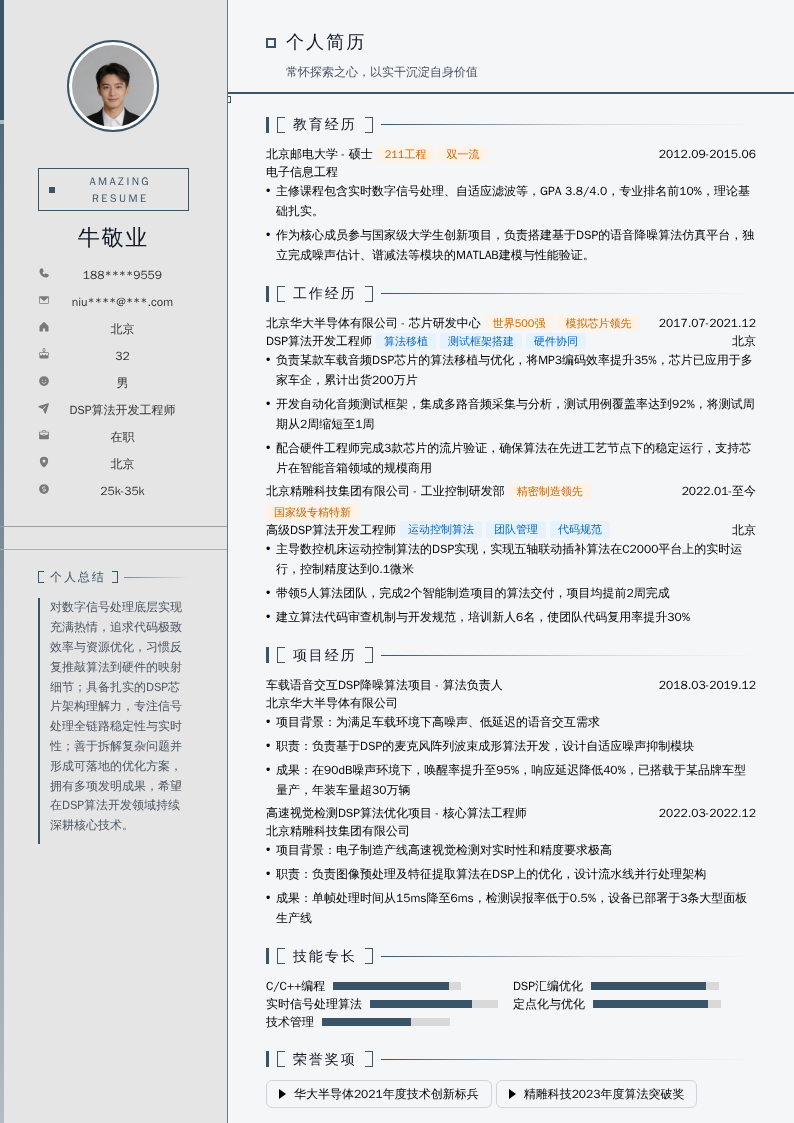Click the date 2012.09-2015.06

tap(707, 154)
